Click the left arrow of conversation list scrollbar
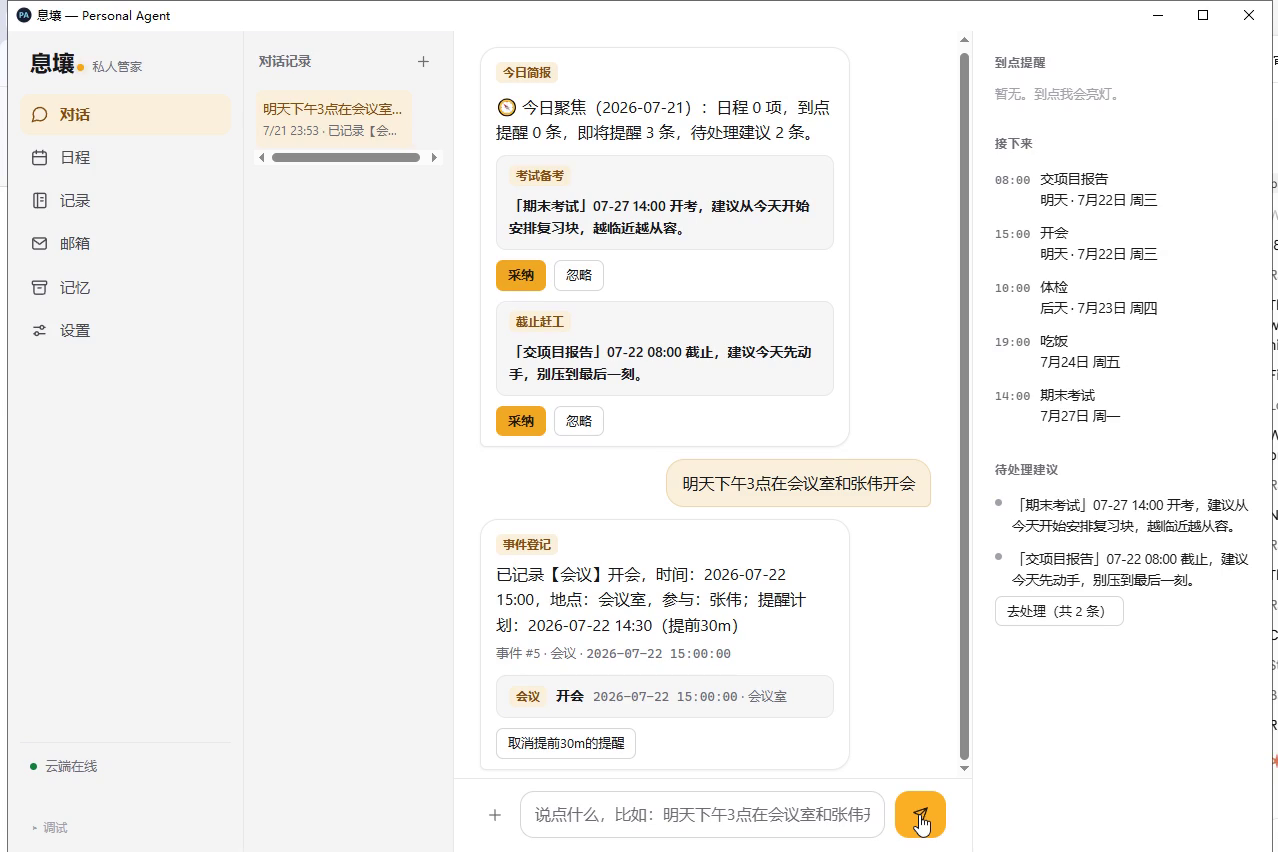 point(262,158)
